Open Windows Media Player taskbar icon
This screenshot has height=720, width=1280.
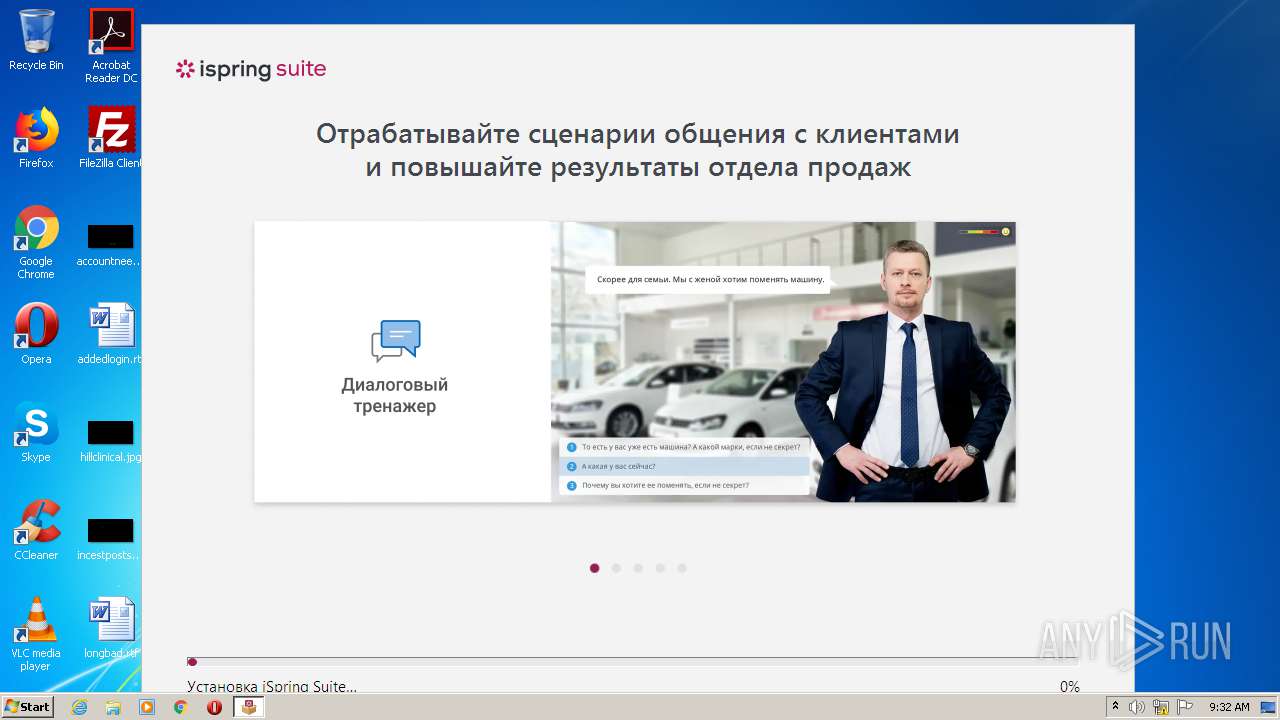click(x=147, y=707)
